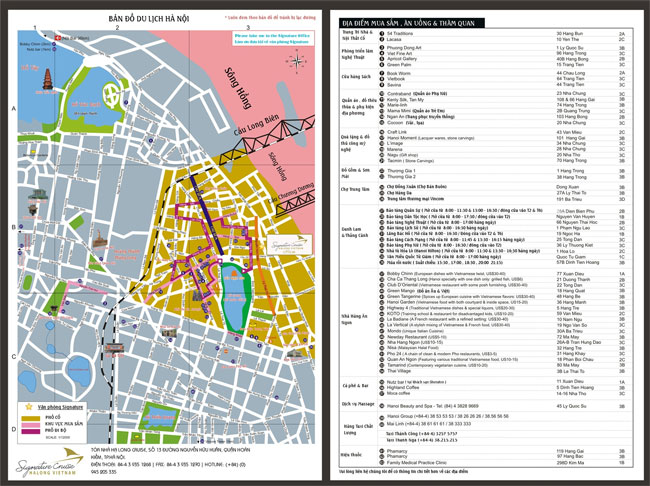This screenshot has width=650, height=486.
Task: Select the Mai Linh taxi phone line
Action: point(429,424)
